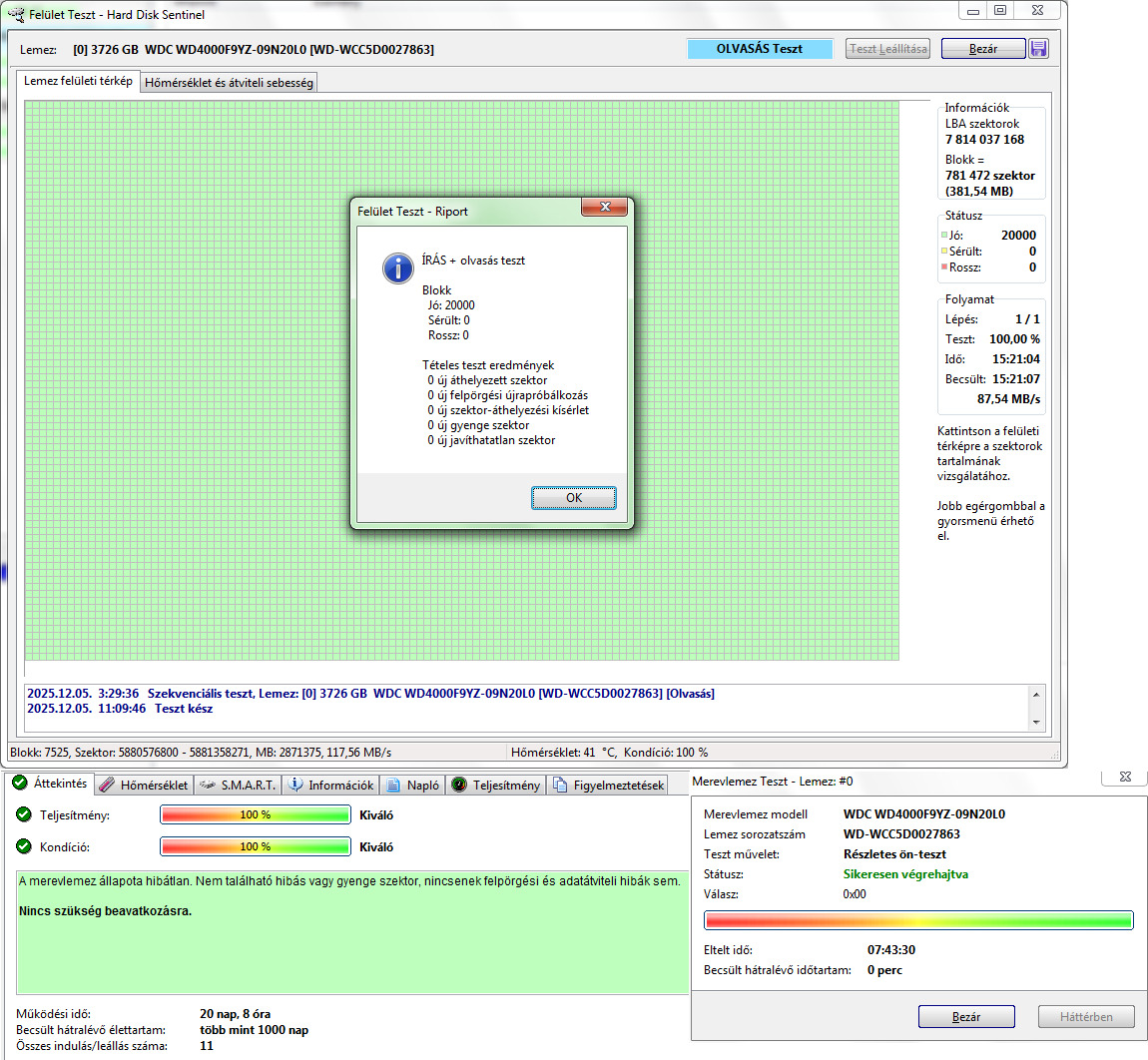Click the '0 új gyenge szektor' result line
Screen dimensions: 1148x1060
point(478,425)
